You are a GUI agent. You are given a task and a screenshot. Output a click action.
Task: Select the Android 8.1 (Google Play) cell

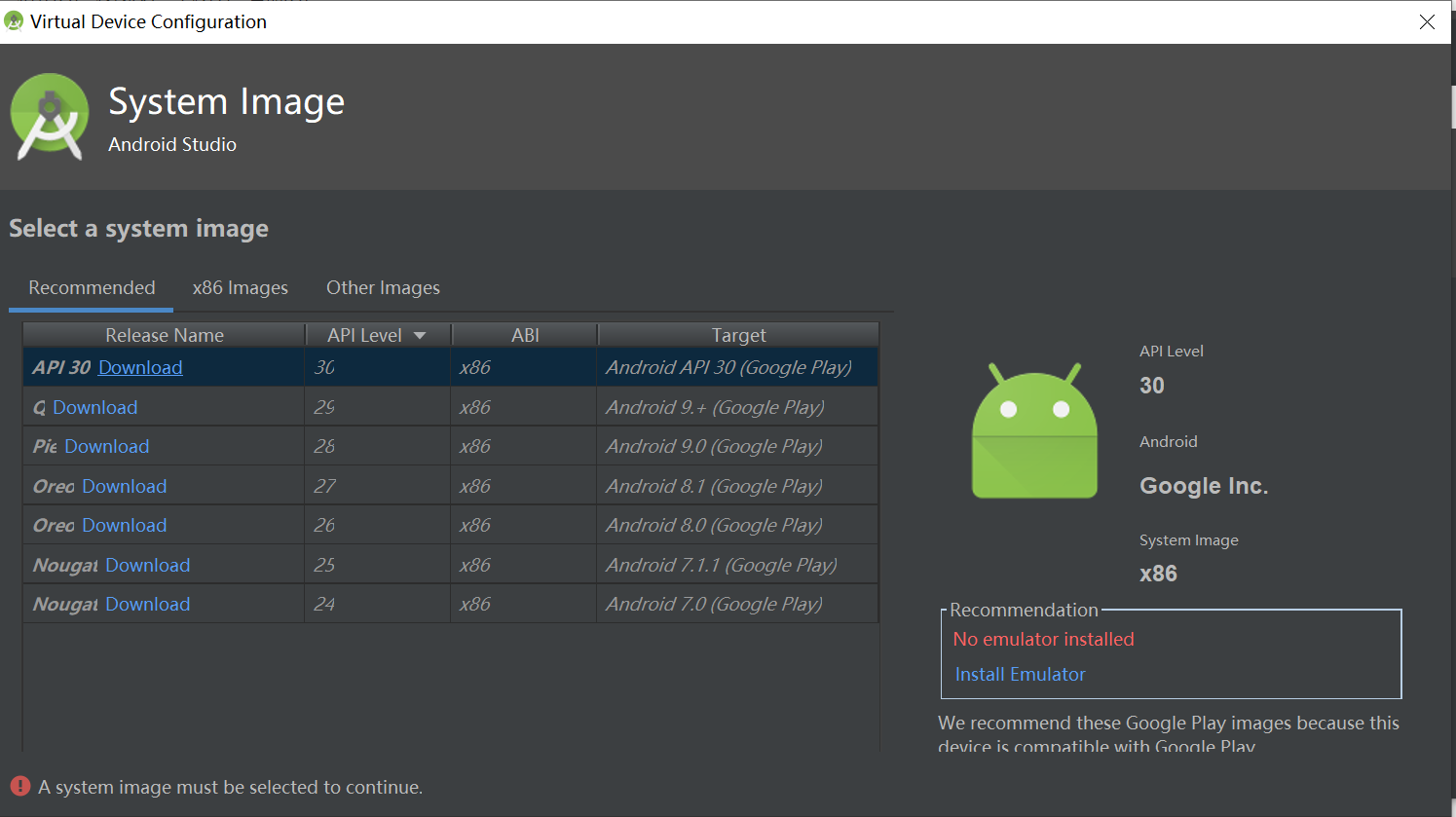tap(737, 486)
